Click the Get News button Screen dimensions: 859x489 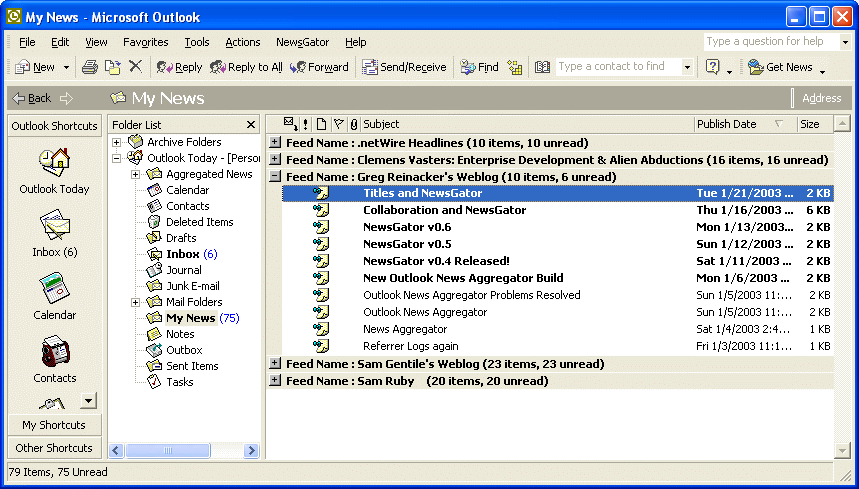point(780,67)
